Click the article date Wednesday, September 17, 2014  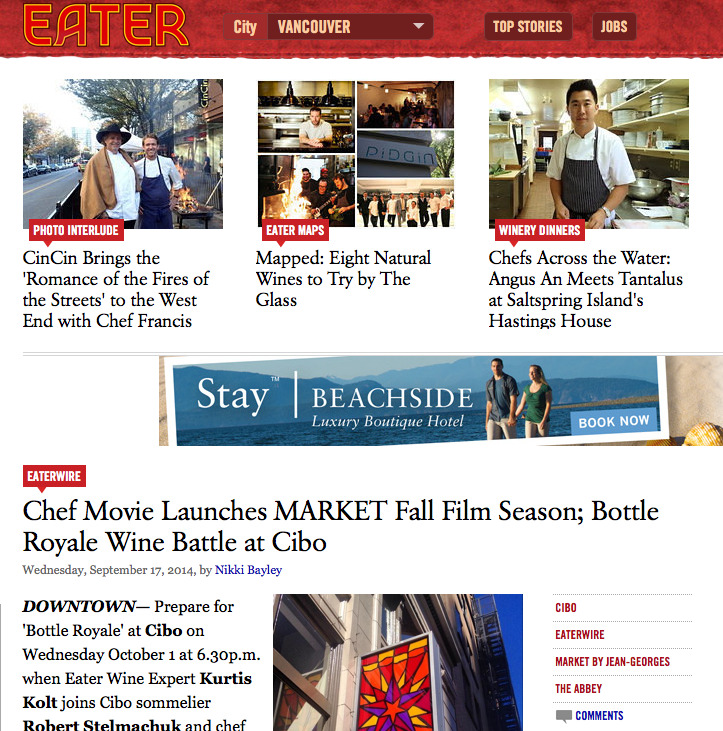tap(108, 570)
